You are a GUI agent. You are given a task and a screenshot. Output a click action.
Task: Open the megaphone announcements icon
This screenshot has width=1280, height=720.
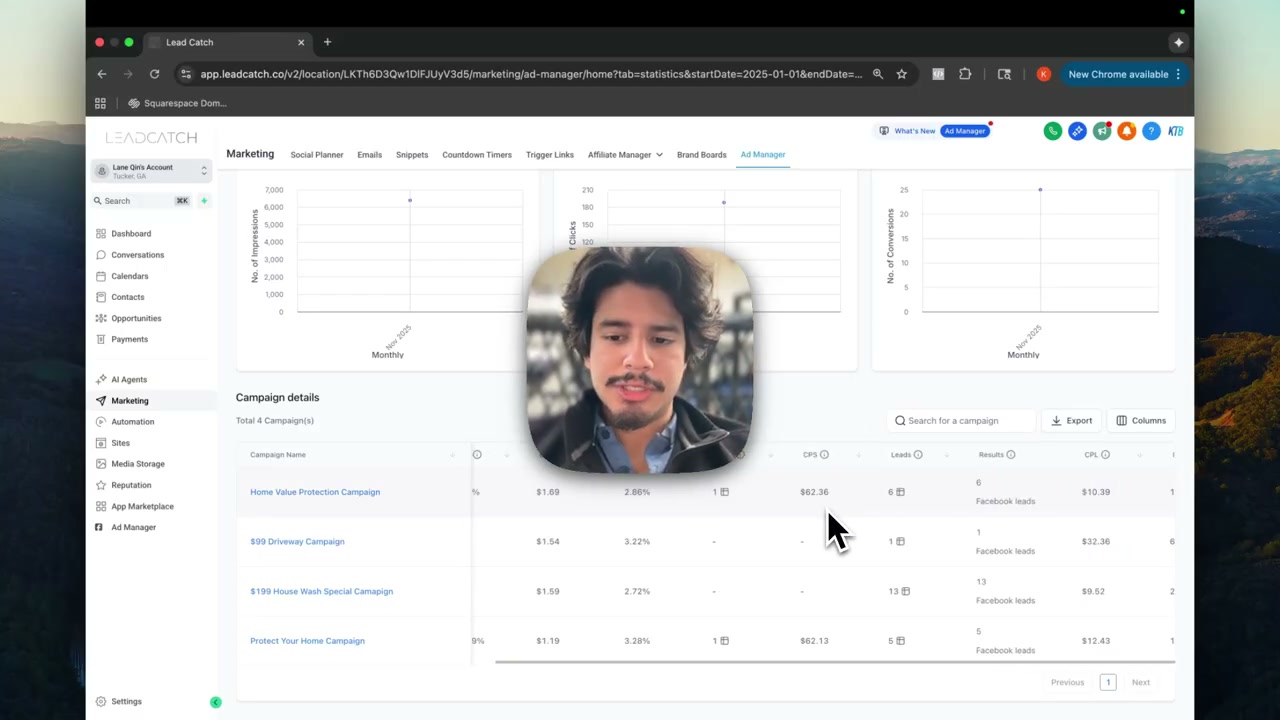point(1102,131)
